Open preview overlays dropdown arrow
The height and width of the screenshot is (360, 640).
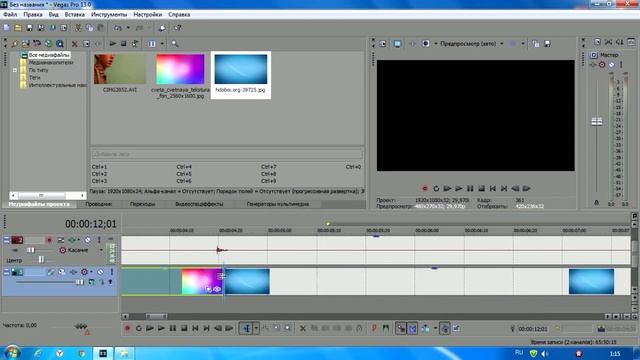point(523,44)
